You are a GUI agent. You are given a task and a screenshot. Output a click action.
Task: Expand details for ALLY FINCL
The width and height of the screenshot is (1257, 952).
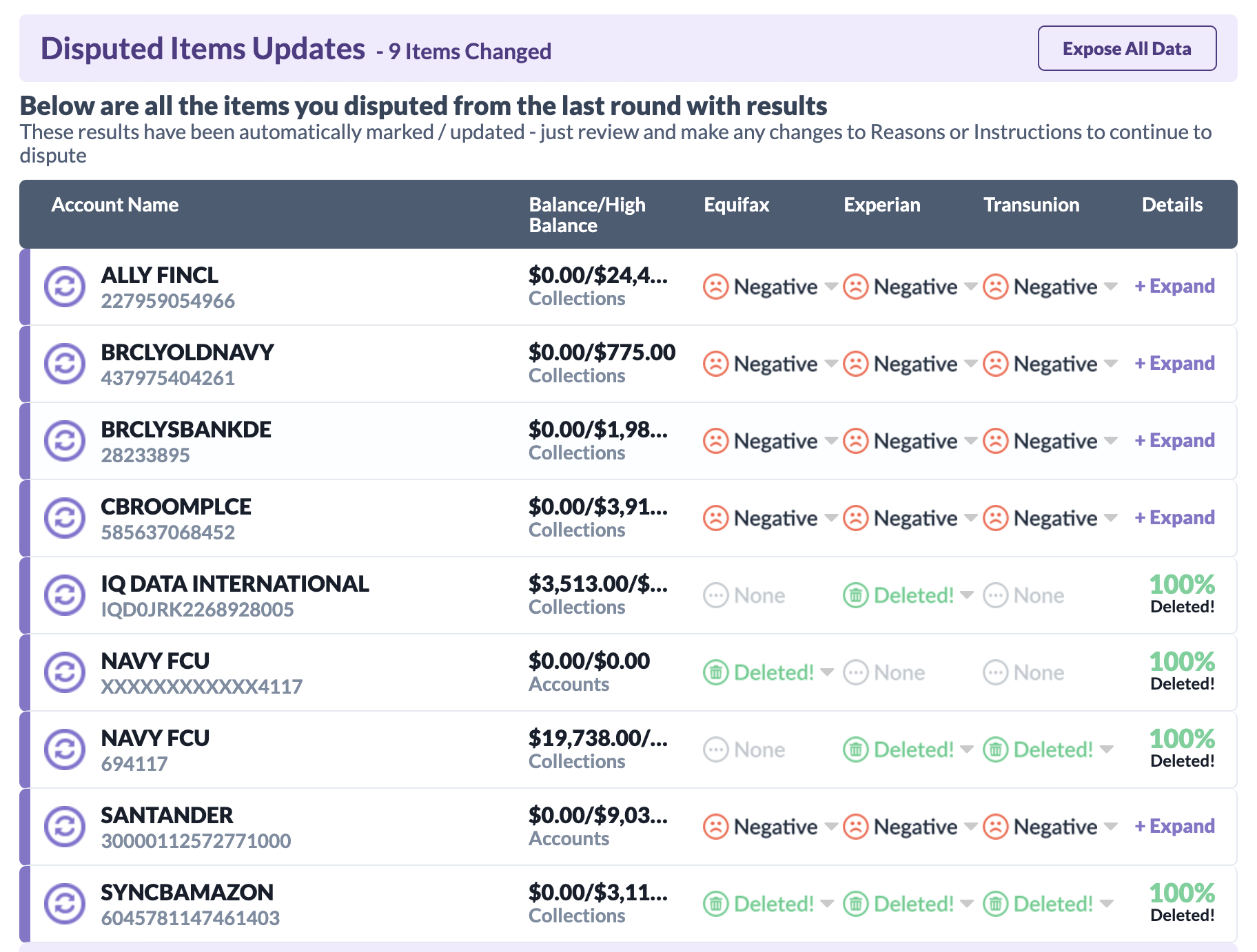pos(1174,287)
